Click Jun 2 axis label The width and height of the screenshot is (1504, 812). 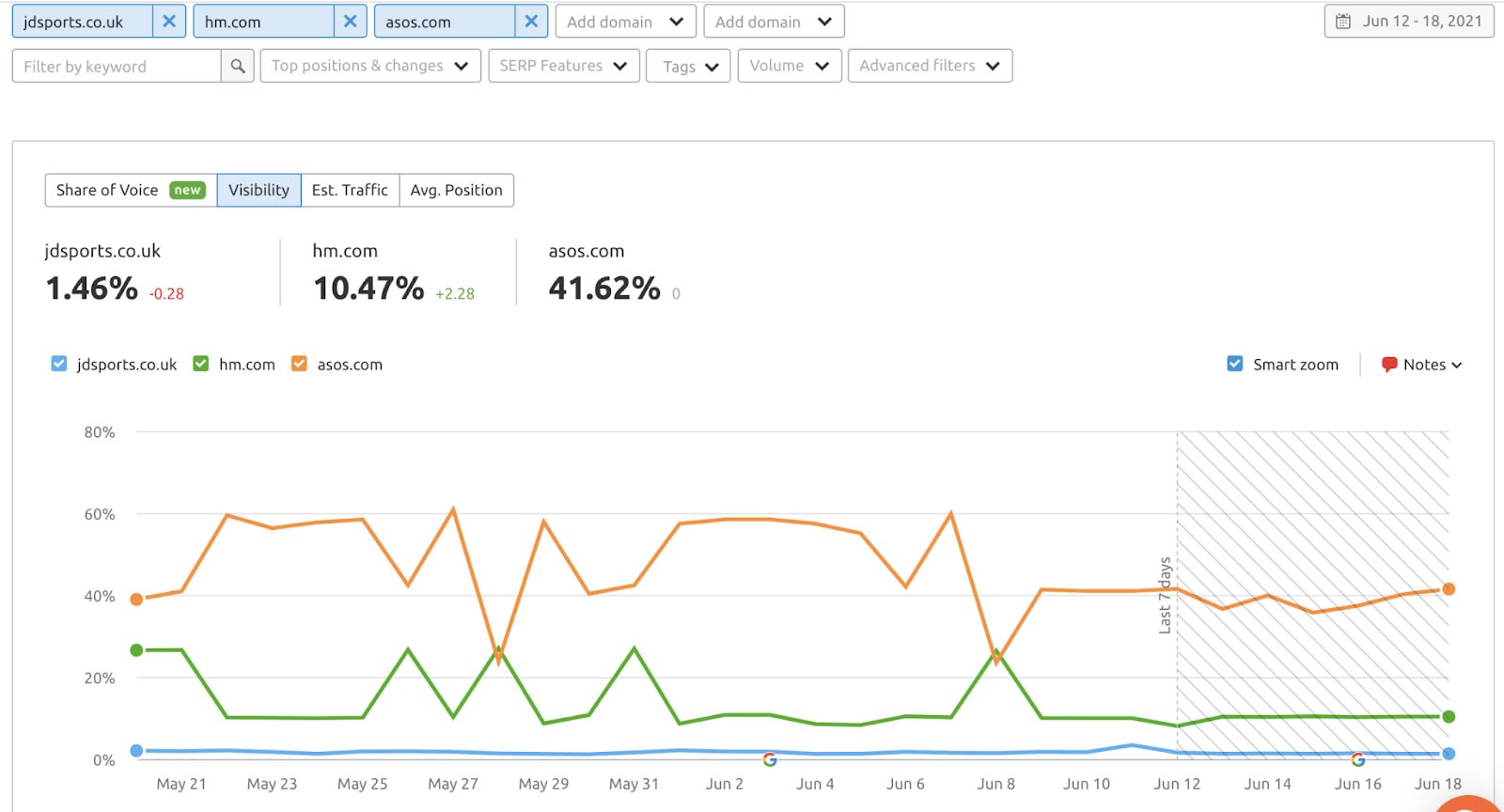pyautogui.click(x=725, y=784)
